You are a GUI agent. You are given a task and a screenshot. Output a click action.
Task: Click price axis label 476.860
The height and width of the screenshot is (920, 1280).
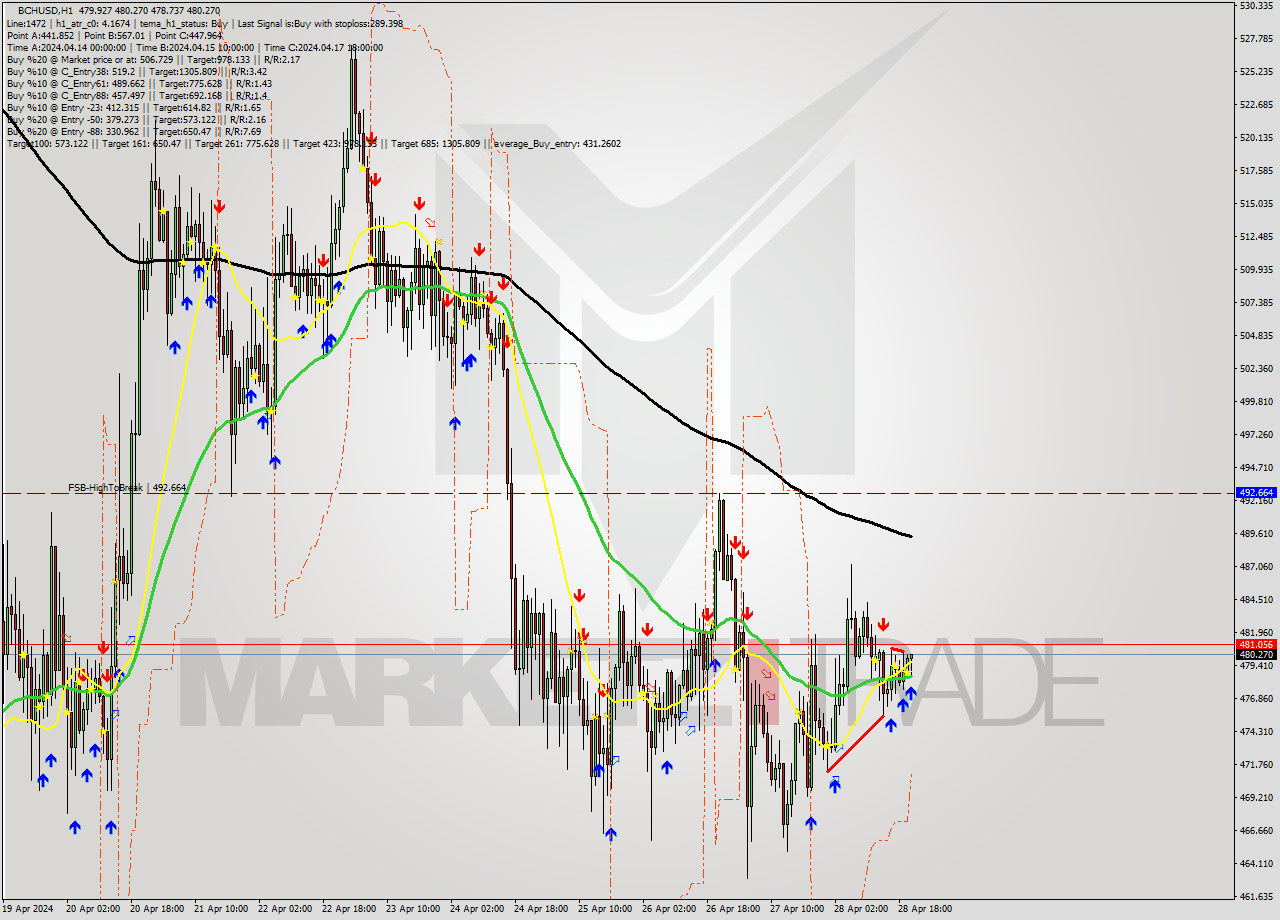[x=1255, y=698]
